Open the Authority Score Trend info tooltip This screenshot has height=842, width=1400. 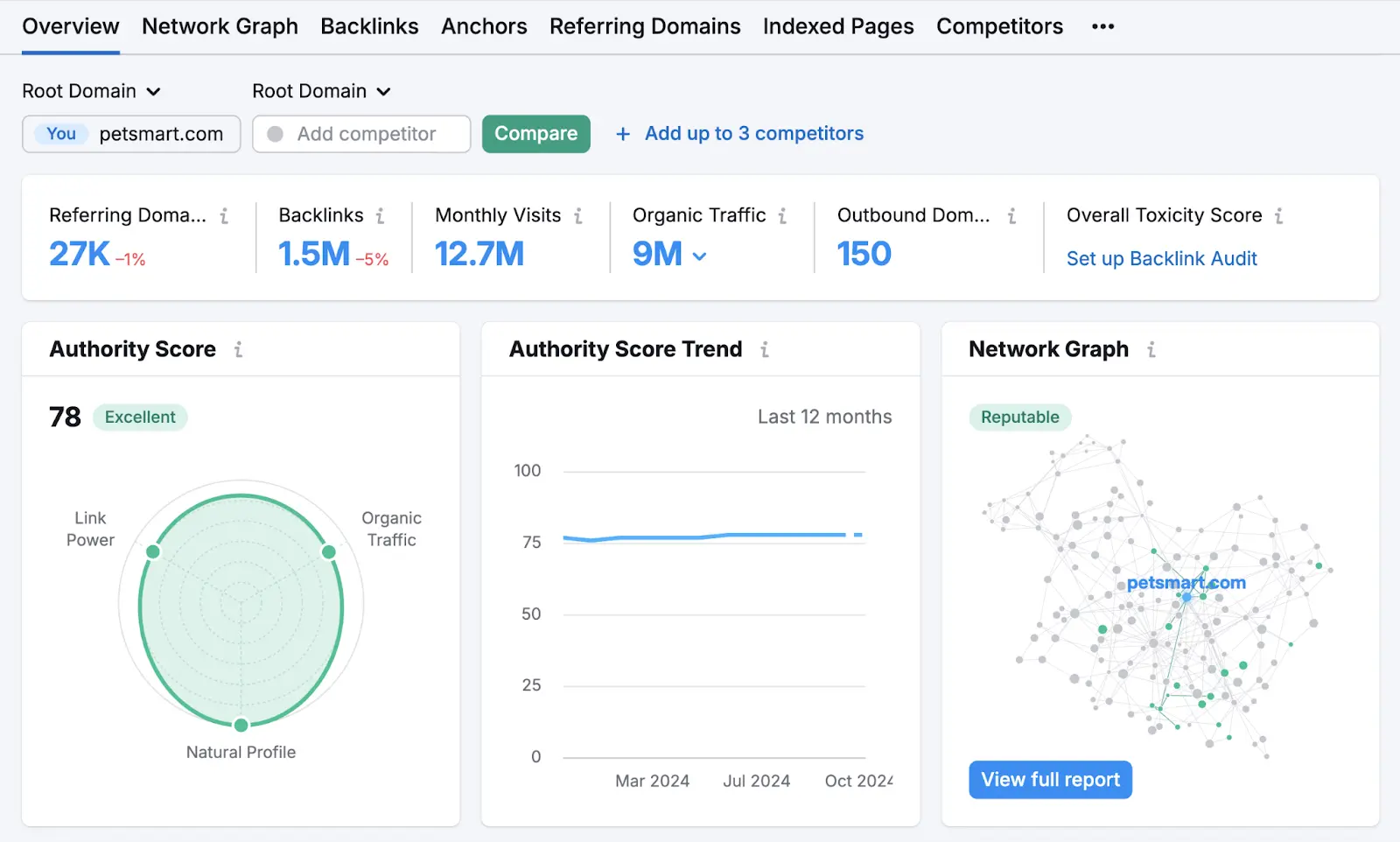(x=765, y=348)
